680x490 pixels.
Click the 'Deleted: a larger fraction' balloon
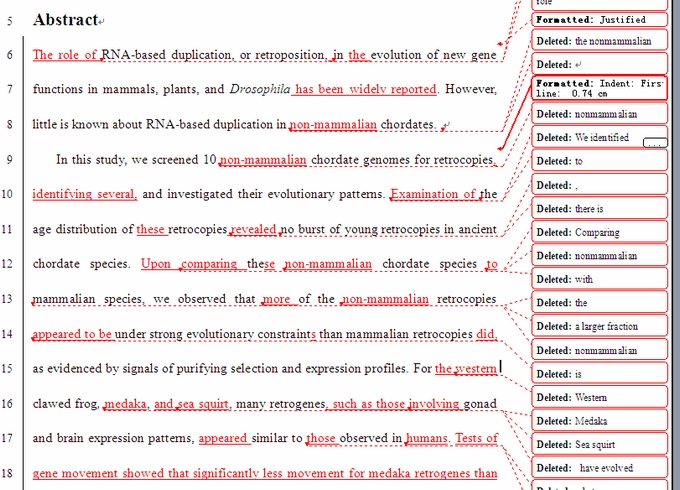[600, 327]
